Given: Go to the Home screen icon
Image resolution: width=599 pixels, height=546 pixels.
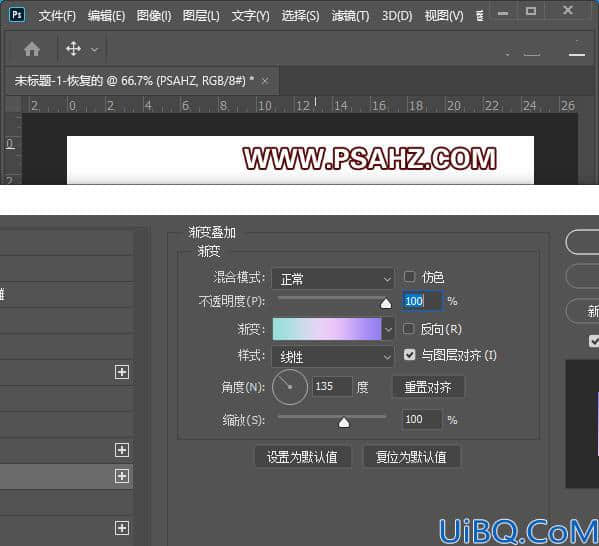Looking at the screenshot, I should 32,49.
